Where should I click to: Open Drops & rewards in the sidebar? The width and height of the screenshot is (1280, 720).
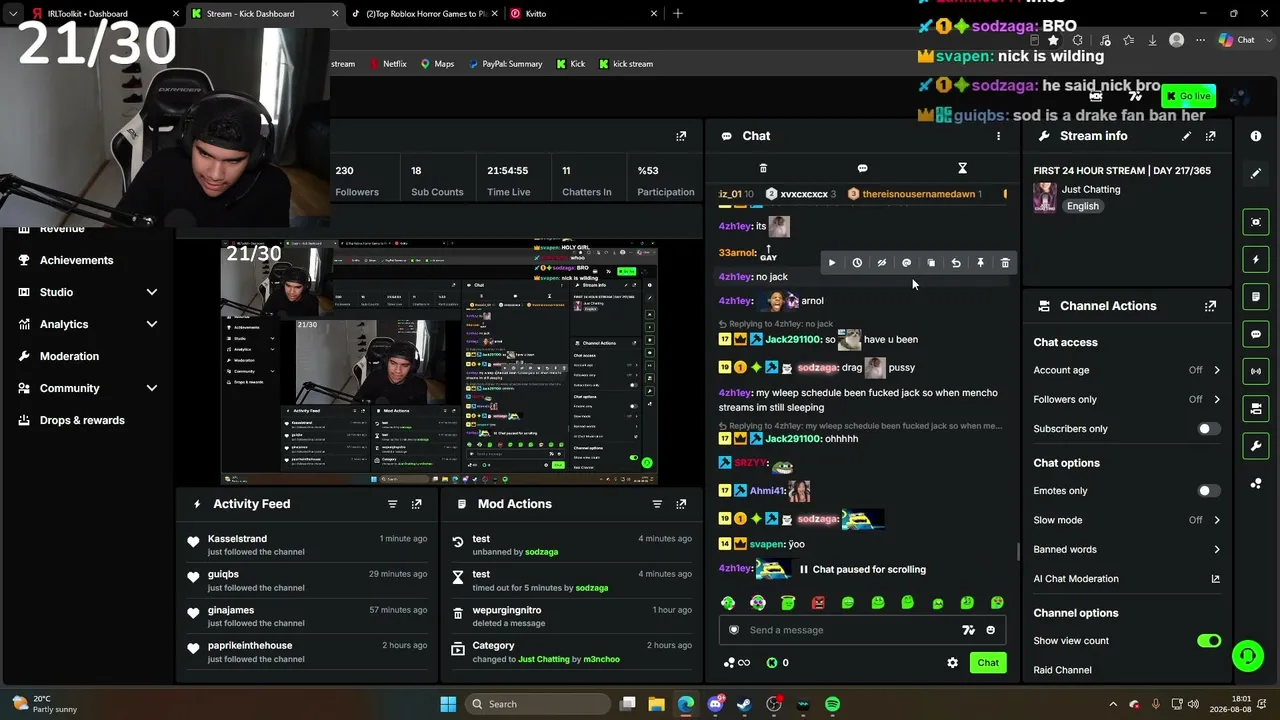click(82, 420)
